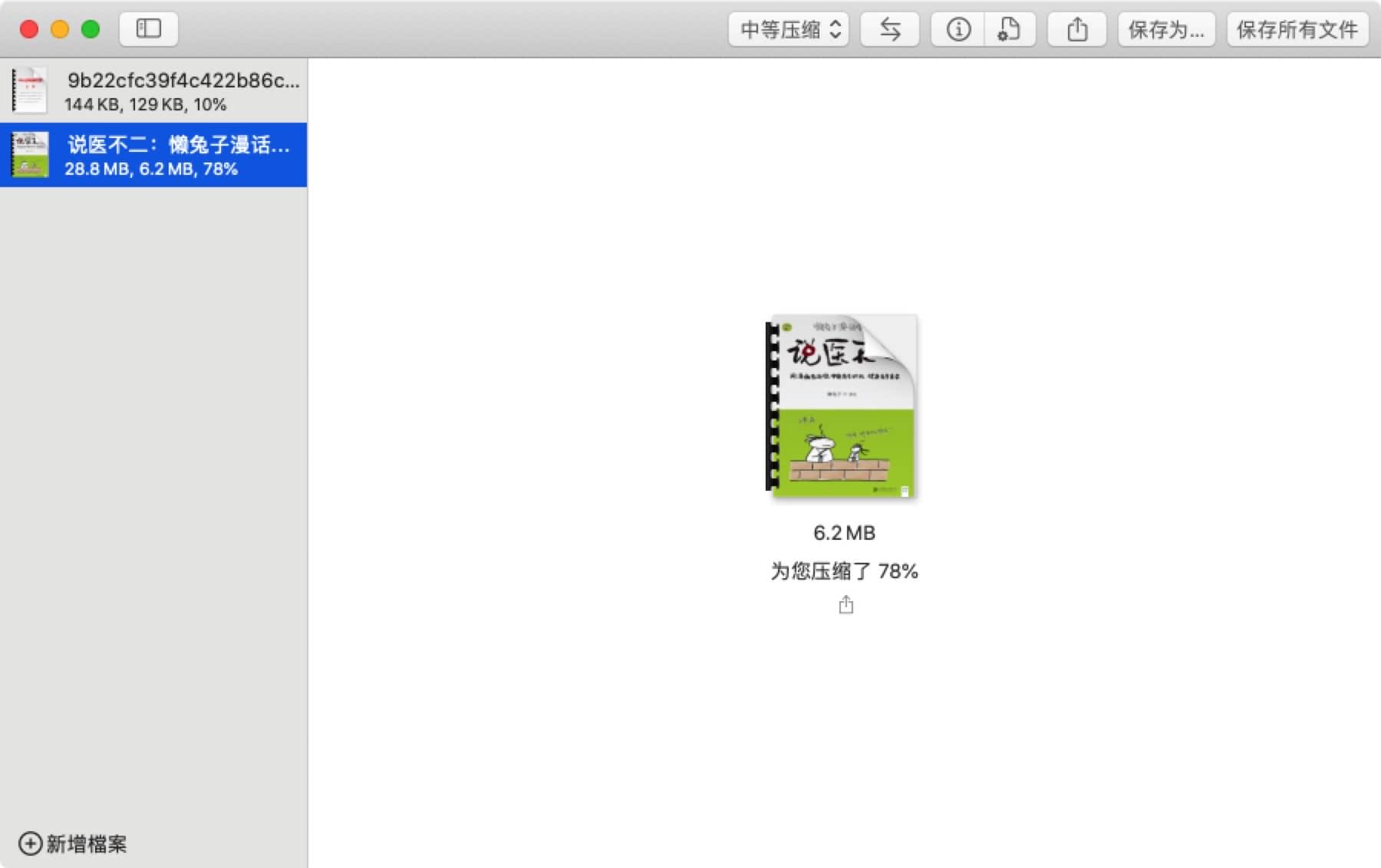Maximize the window with green button
This screenshot has width=1381, height=868.
click(91, 29)
